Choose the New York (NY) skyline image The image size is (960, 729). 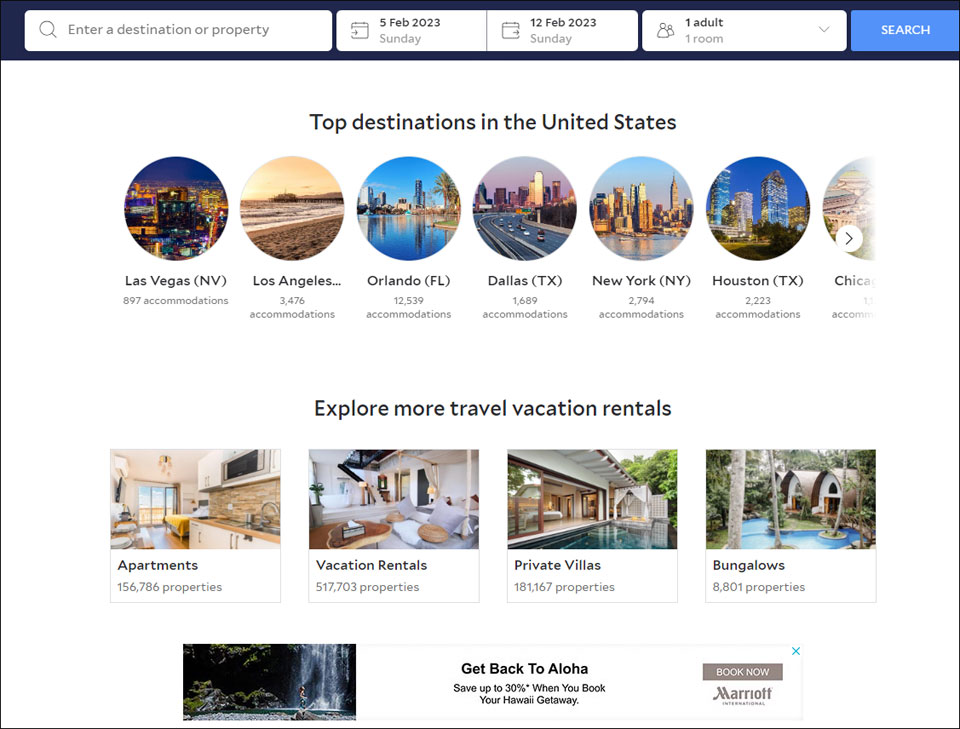(x=641, y=208)
